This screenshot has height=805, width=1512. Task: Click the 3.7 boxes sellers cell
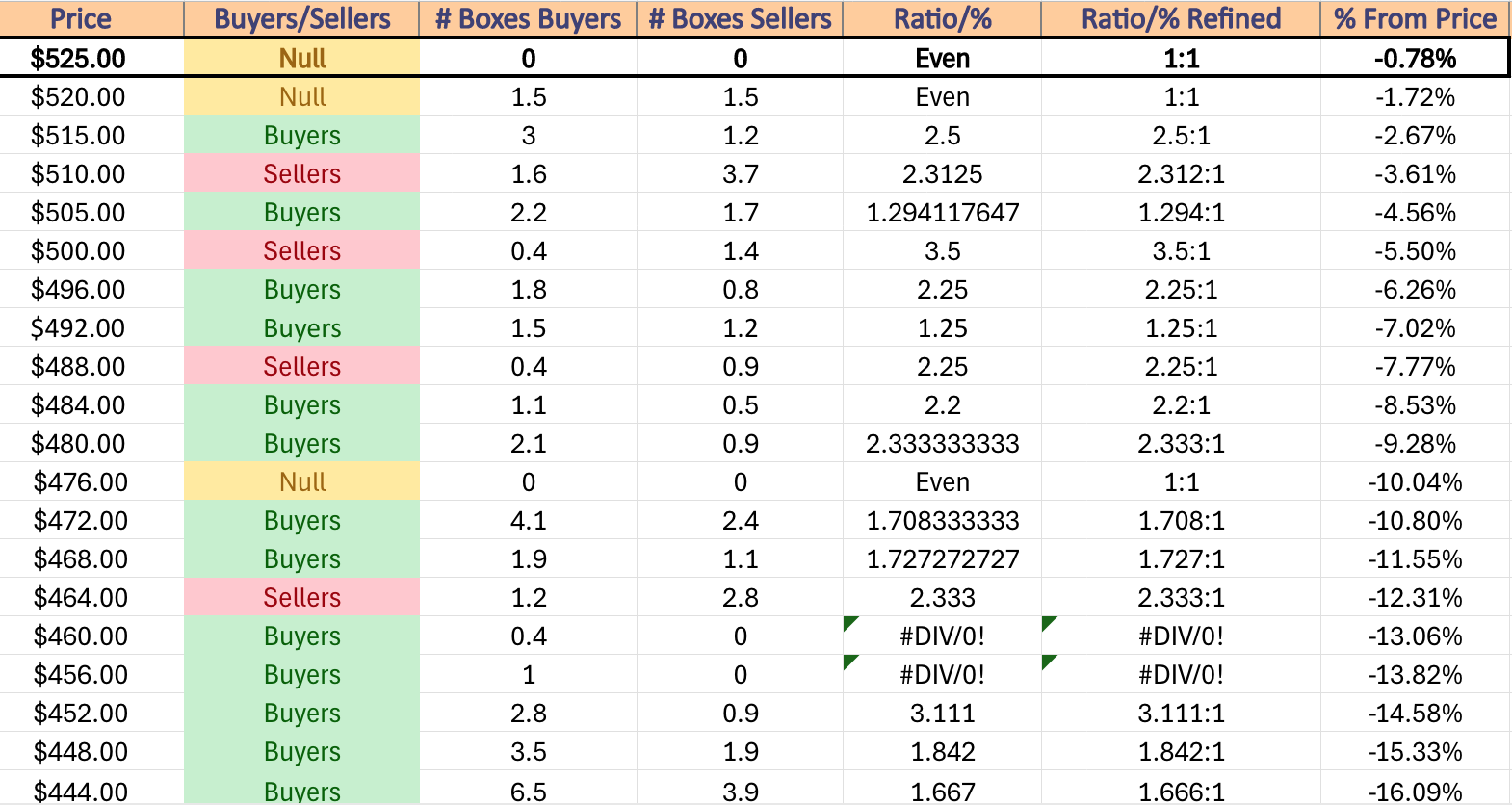tap(740, 173)
